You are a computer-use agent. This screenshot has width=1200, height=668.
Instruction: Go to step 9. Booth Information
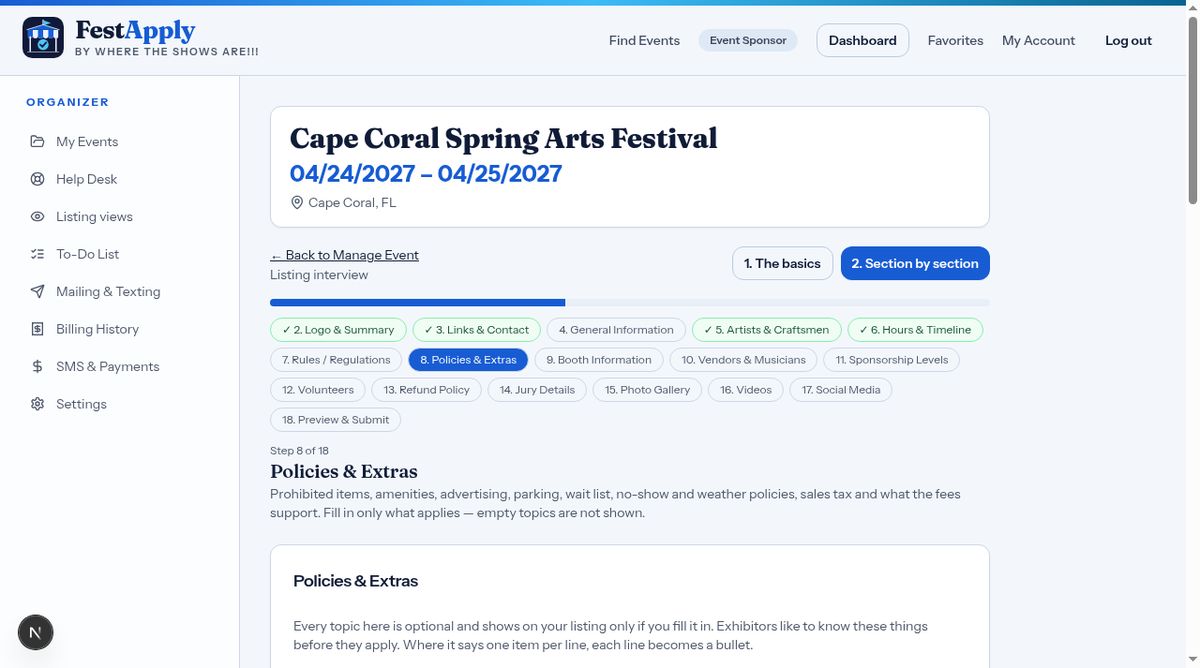[599, 360]
